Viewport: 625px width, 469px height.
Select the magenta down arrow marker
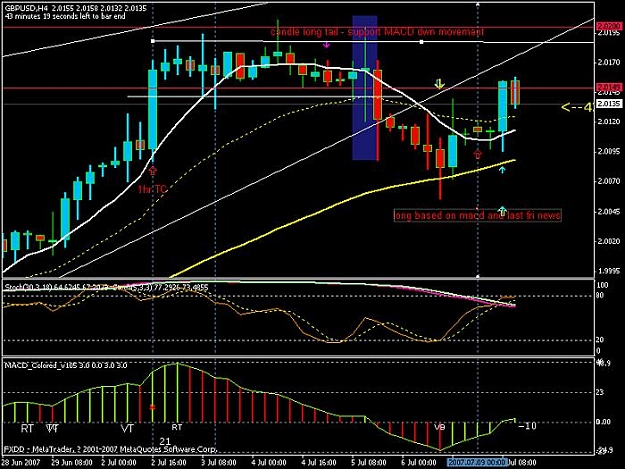[x=326, y=45]
